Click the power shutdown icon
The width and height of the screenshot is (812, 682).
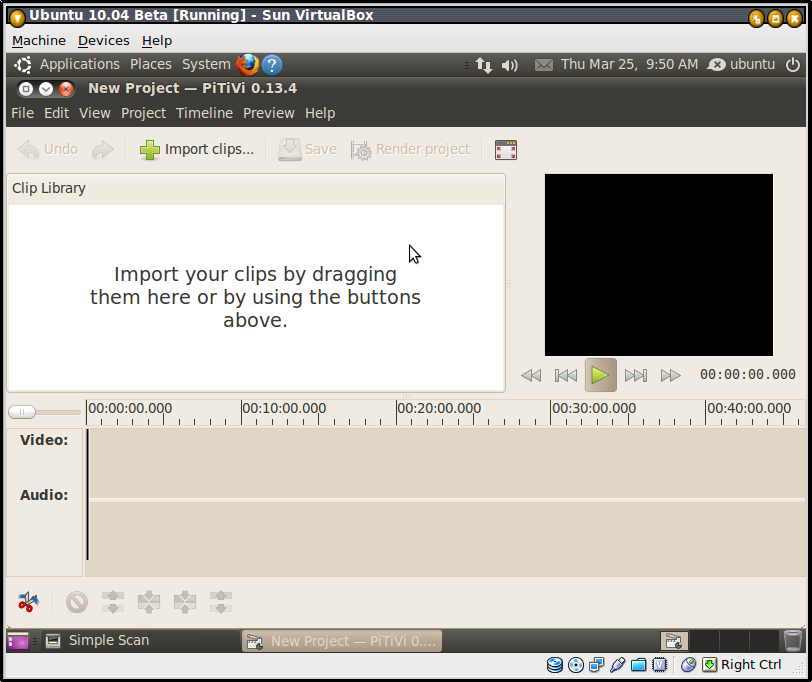(793, 65)
